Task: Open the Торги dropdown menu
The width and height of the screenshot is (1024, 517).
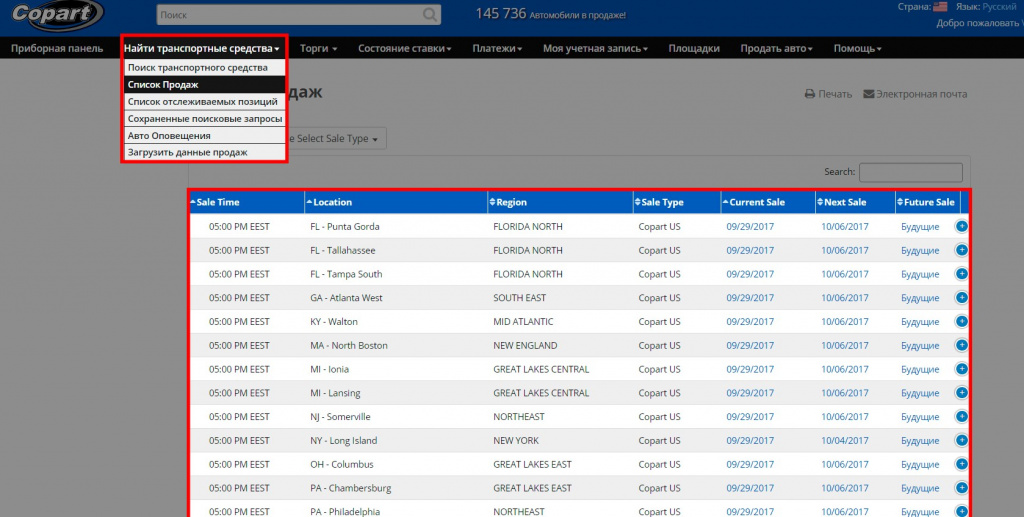Action: click(x=319, y=48)
